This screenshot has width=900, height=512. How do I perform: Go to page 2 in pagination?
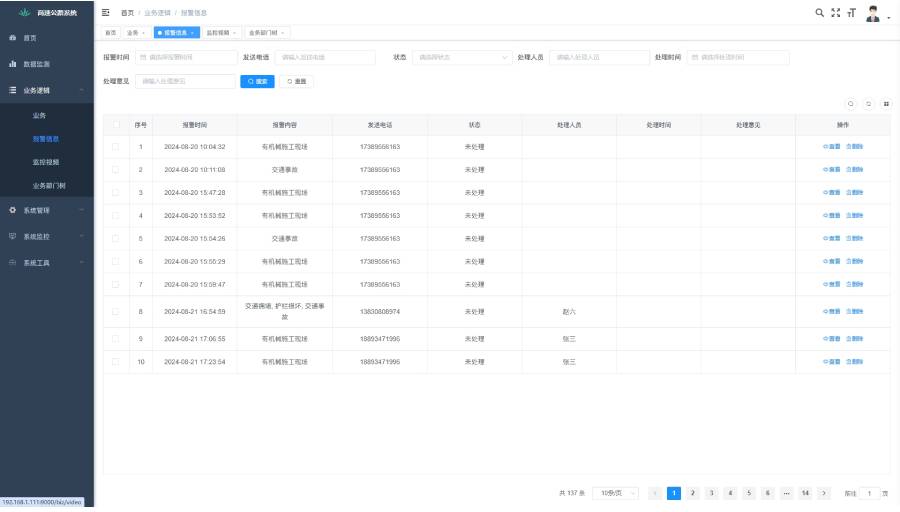pyautogui.click(x=693, y=493)
